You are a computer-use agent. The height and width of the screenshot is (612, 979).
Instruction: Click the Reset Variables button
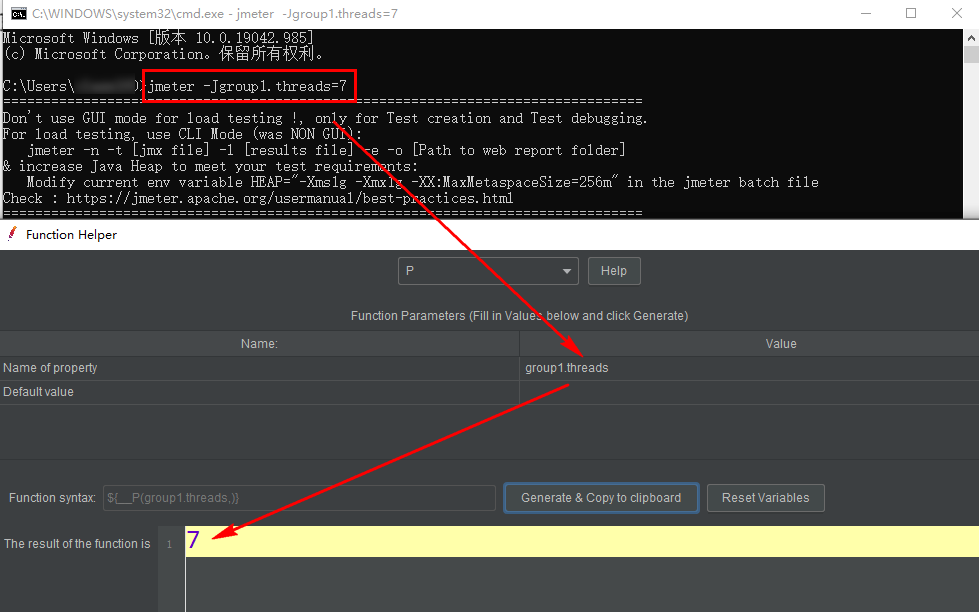tap(765, 498)
